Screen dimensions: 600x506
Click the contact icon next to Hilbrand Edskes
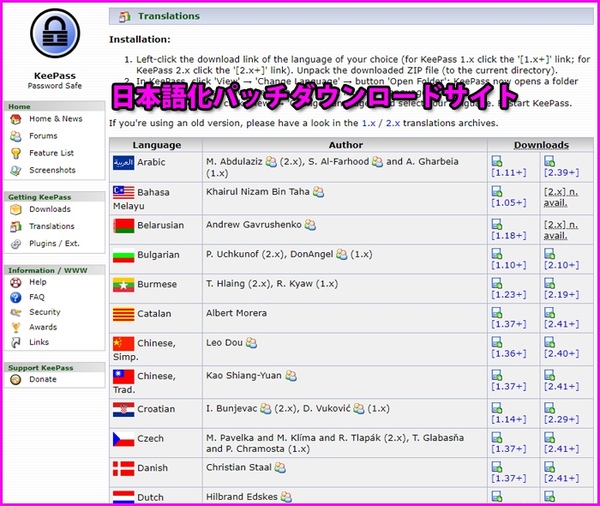[286, 497]
